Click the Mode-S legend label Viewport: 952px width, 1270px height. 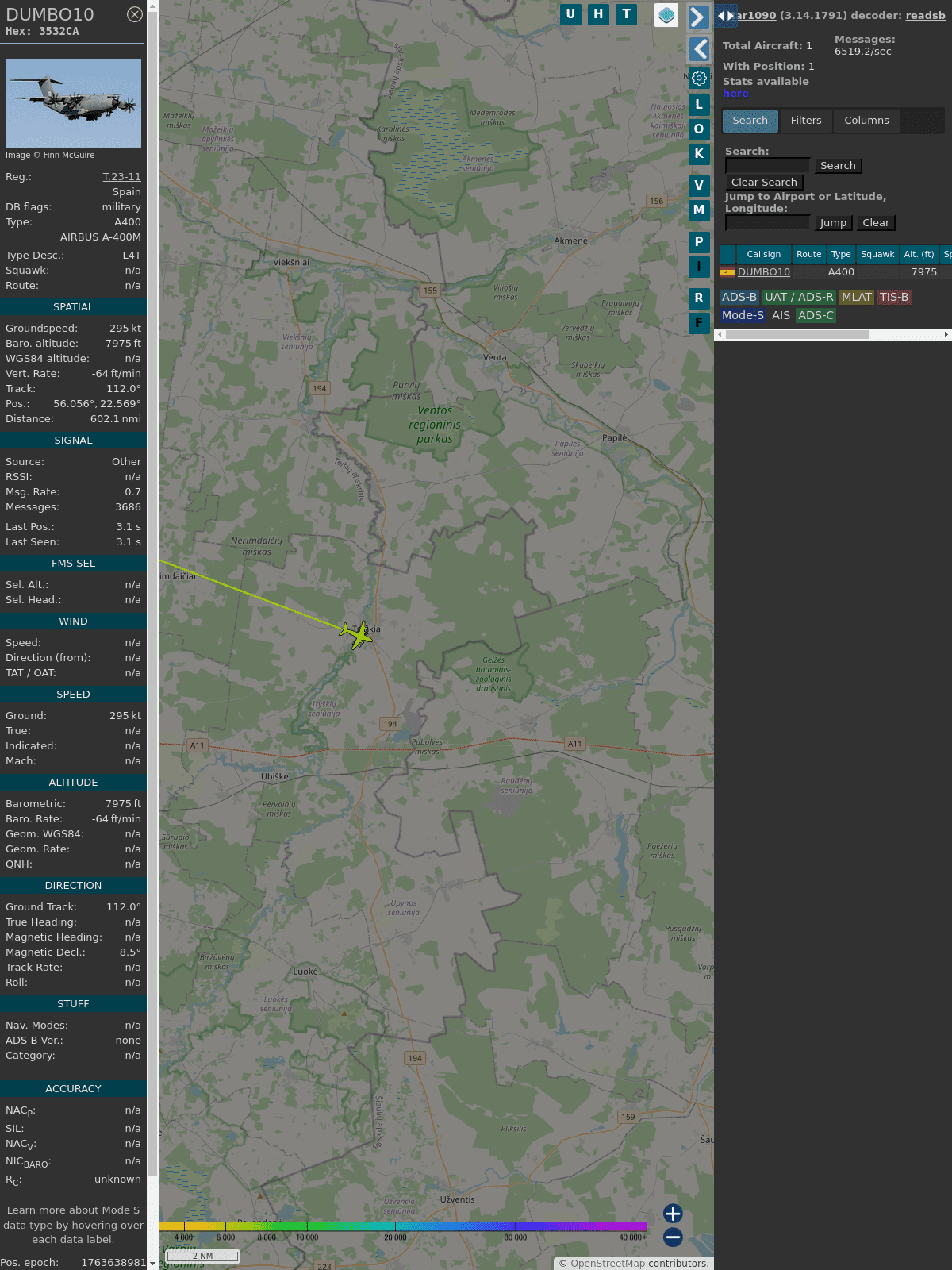pos(743,315)
